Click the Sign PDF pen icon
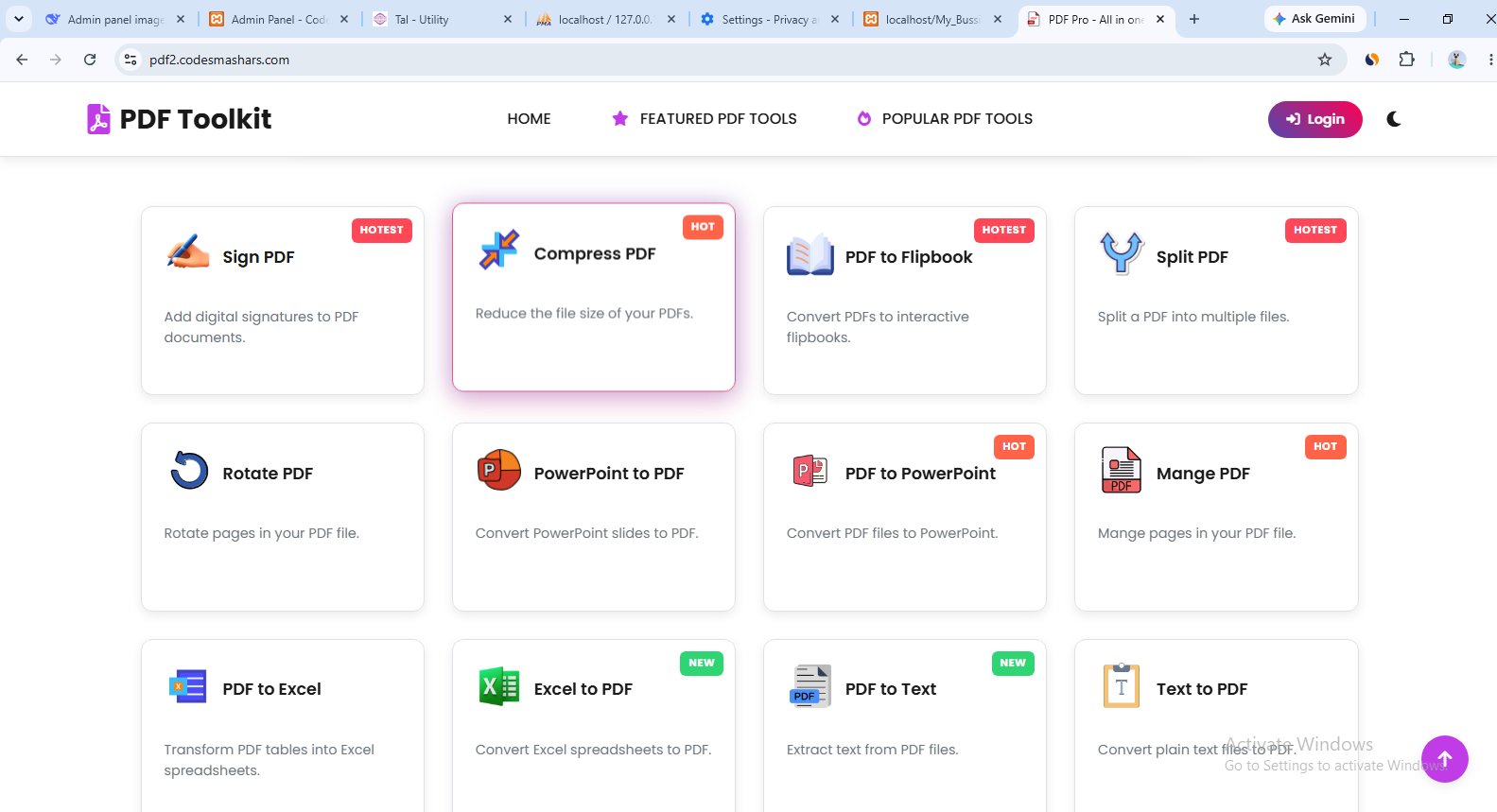 (187, 253)
